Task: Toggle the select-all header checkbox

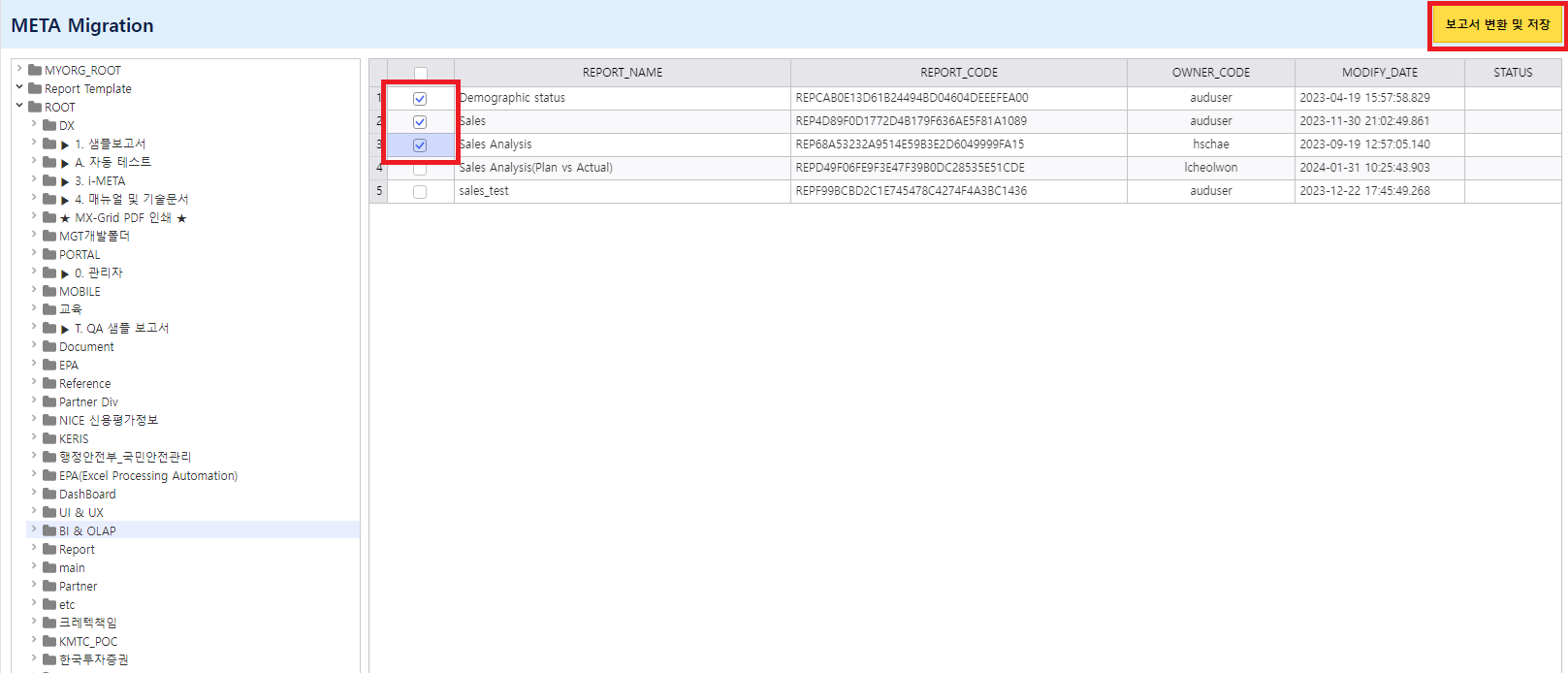Action: tap(421, 74)
